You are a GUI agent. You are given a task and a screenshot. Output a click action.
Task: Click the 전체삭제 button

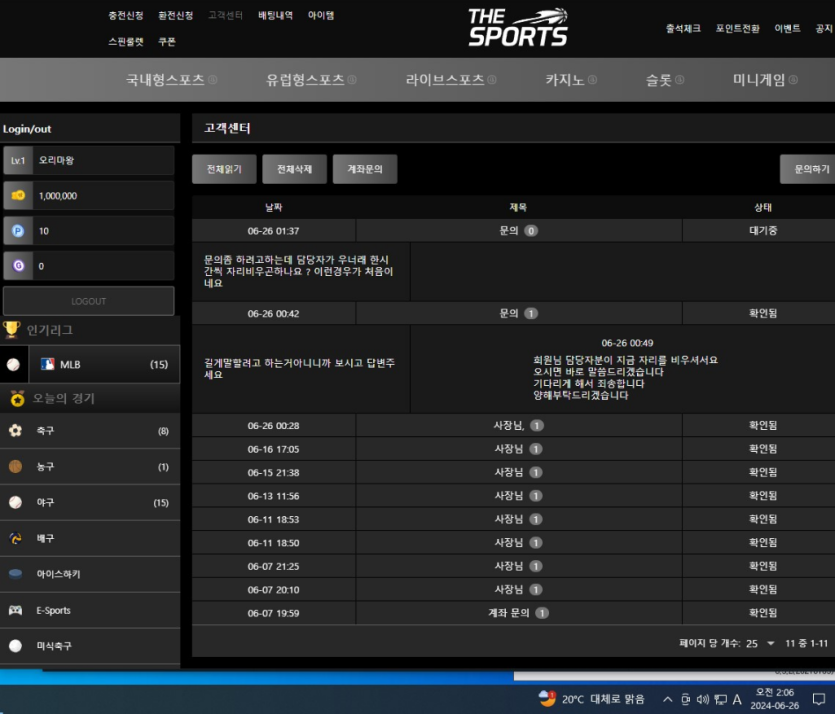(294, 169)
